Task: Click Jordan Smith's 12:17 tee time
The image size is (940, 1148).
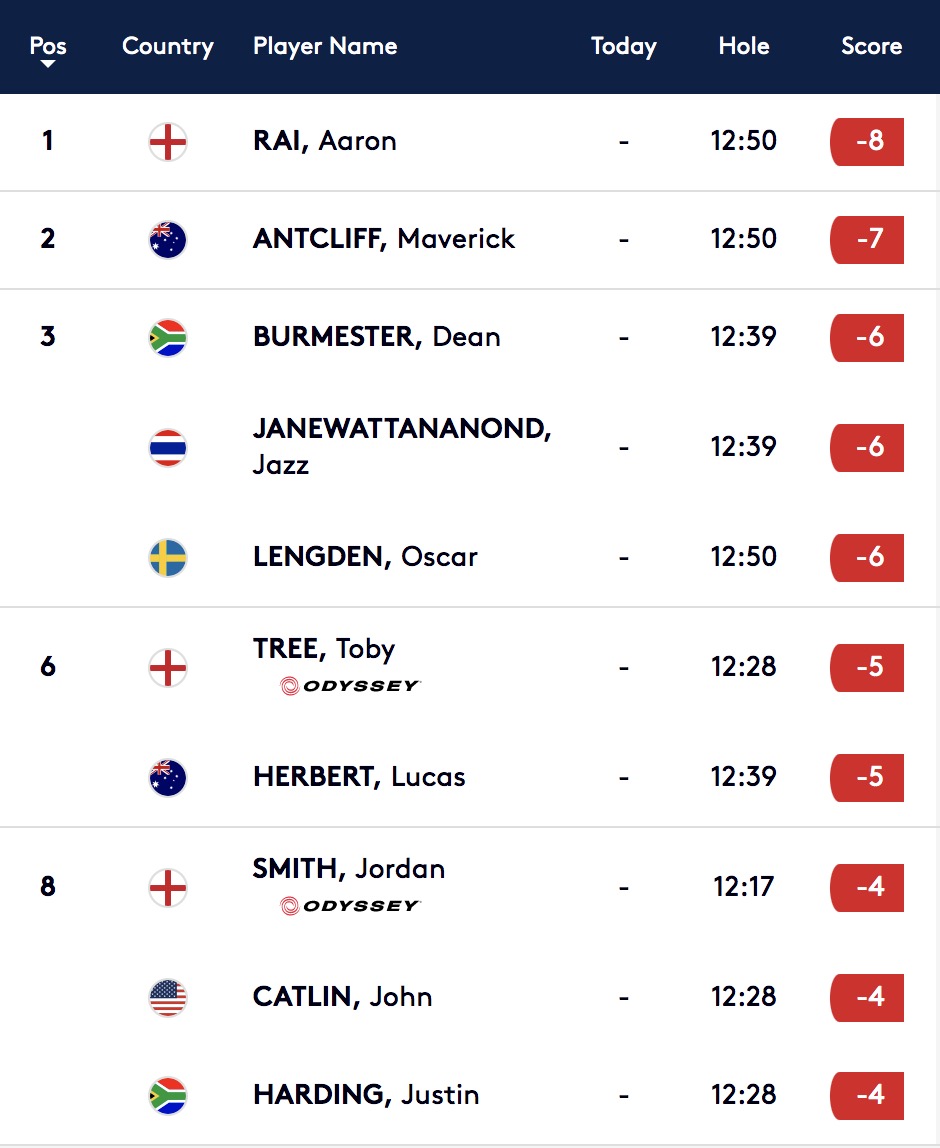Action: pos(744,887)
